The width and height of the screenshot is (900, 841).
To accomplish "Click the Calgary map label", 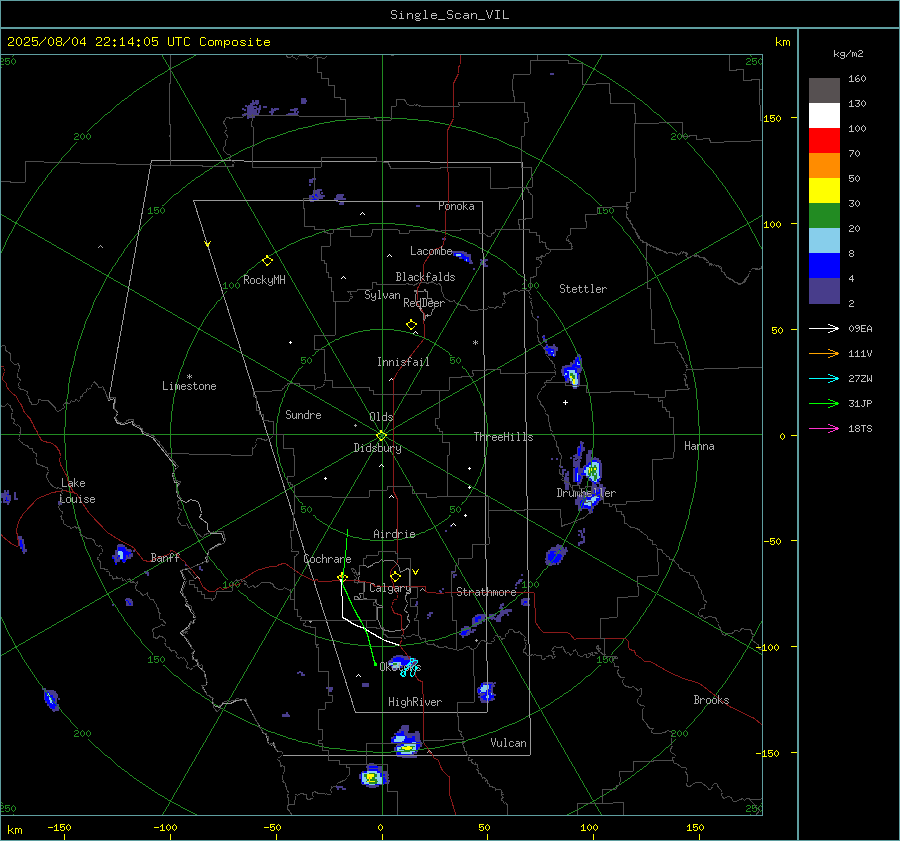I will (390, 588).
